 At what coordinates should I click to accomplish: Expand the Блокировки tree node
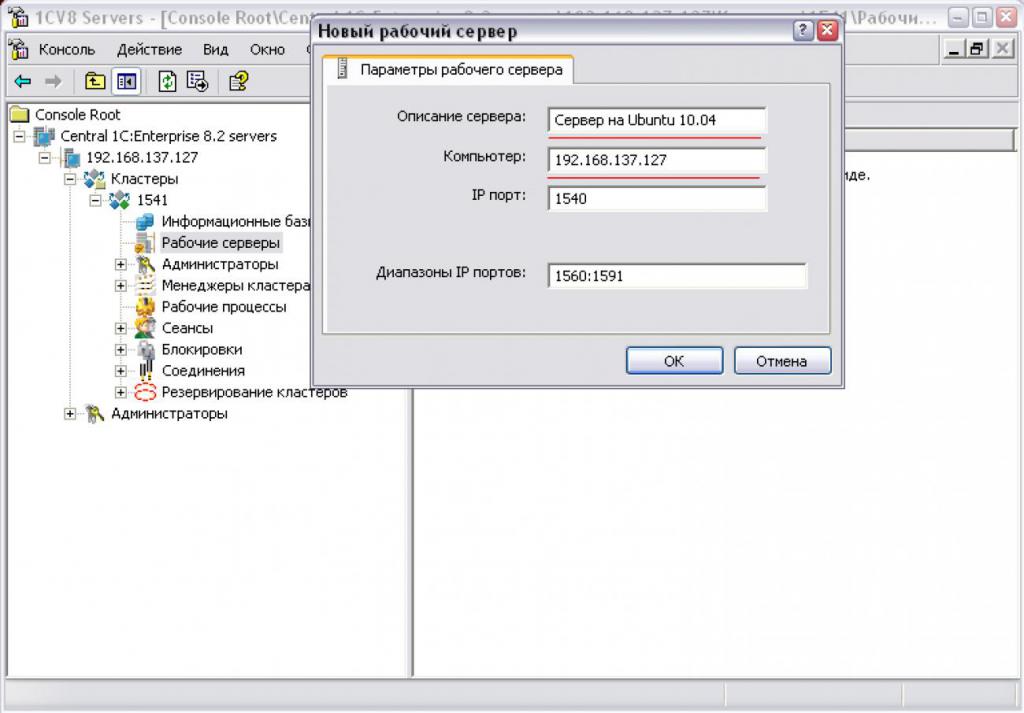(x=121, y=350)
